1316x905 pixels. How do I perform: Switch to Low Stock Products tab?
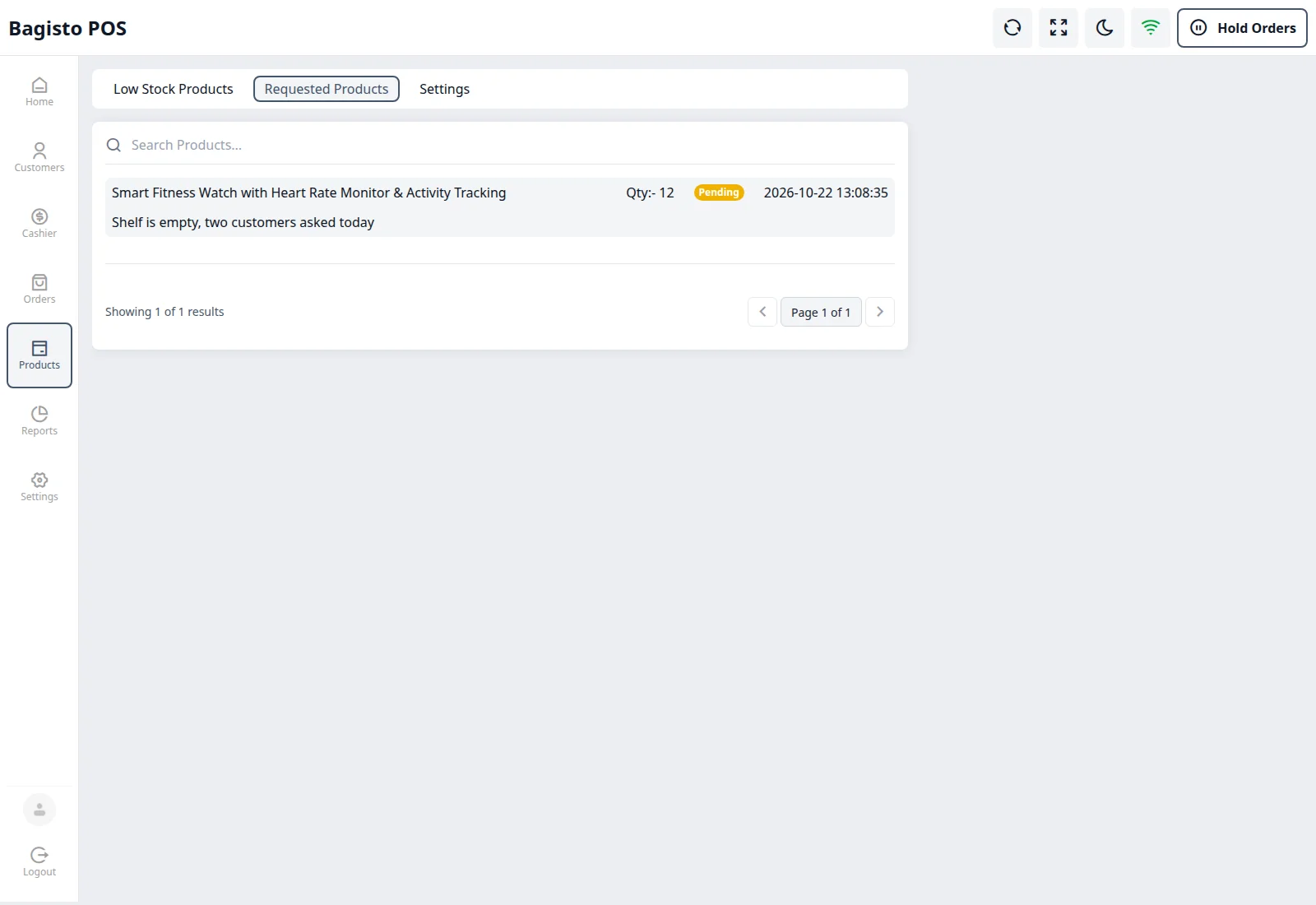174,89
